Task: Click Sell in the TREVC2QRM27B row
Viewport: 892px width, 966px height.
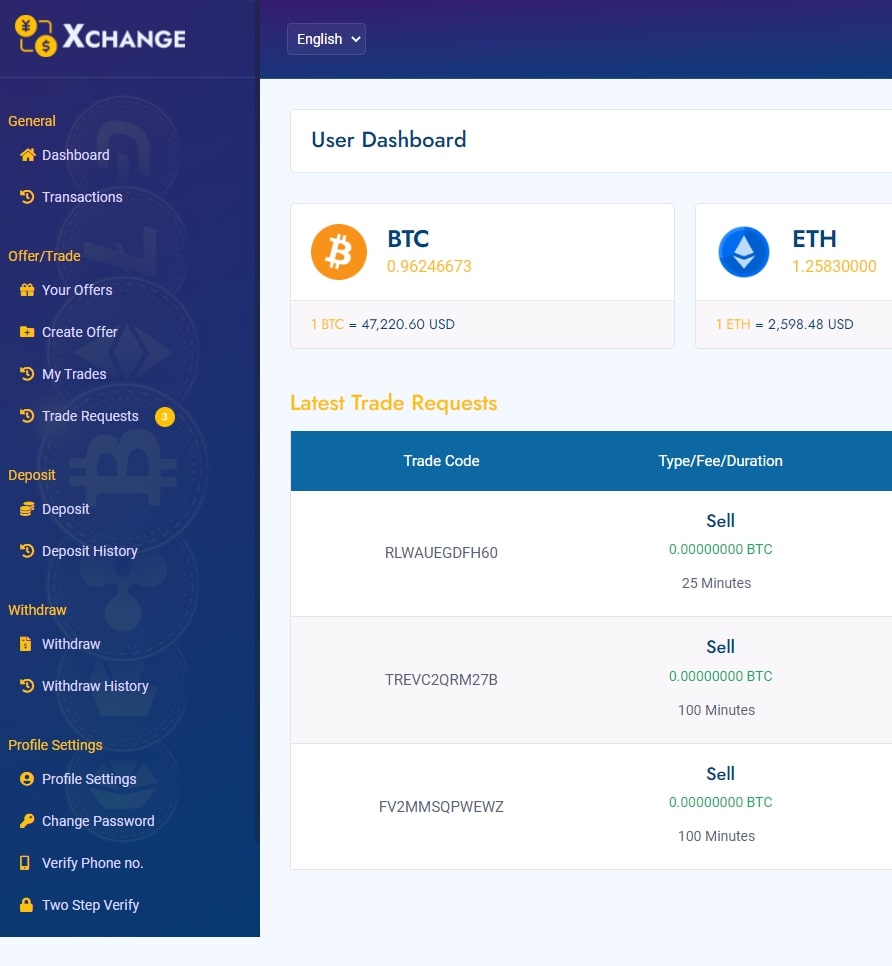Action: pos(720,647)
